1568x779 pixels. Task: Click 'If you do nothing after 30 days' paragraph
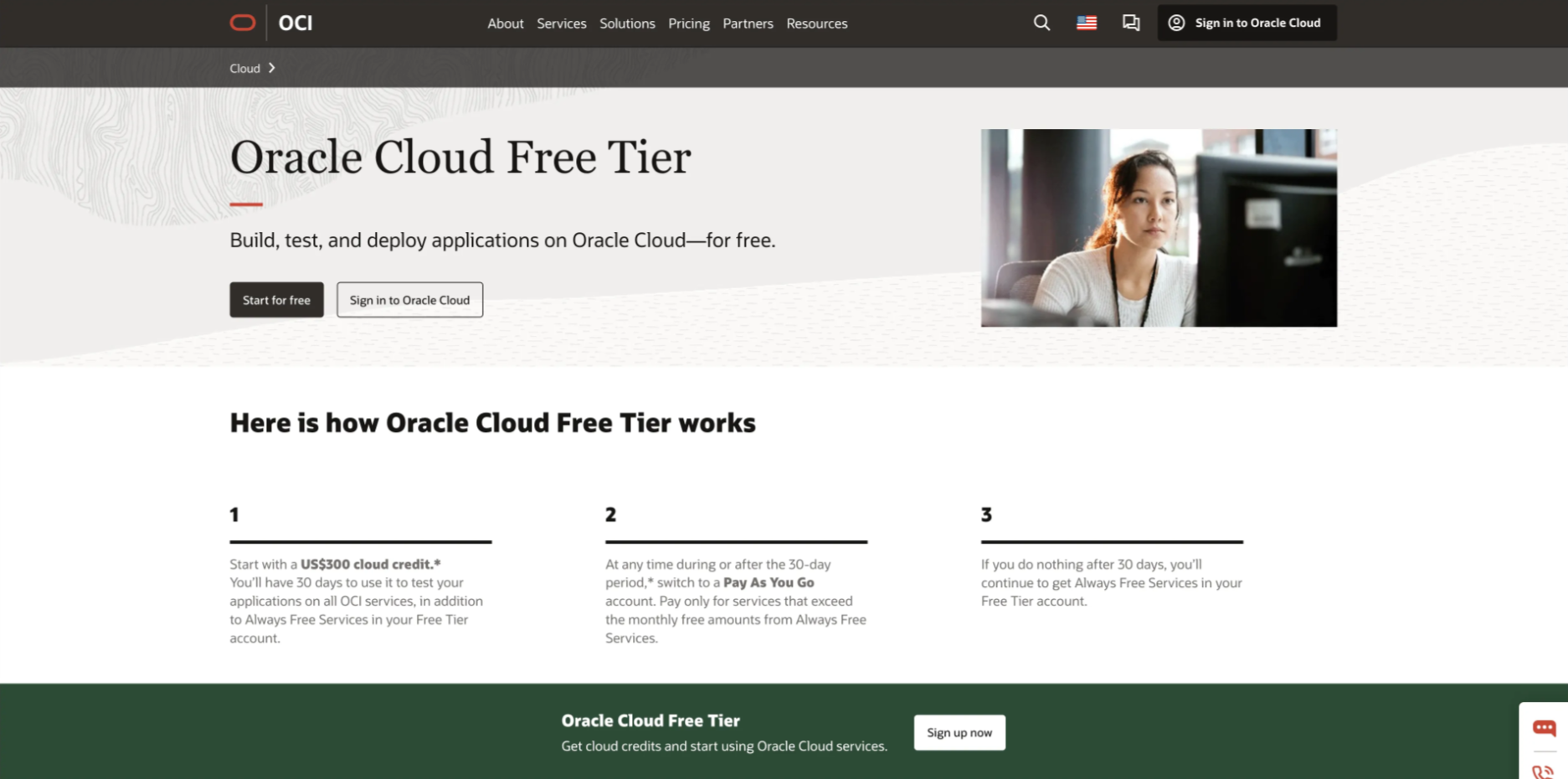pos(1112,583)
